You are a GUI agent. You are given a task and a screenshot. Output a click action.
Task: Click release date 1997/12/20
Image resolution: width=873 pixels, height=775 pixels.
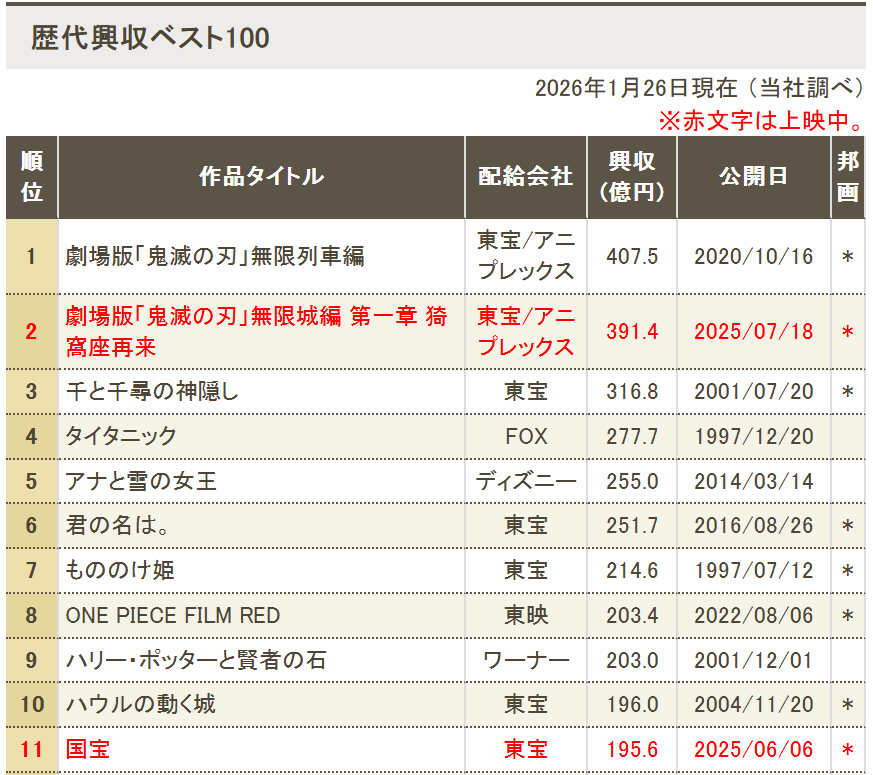point(753,436)
